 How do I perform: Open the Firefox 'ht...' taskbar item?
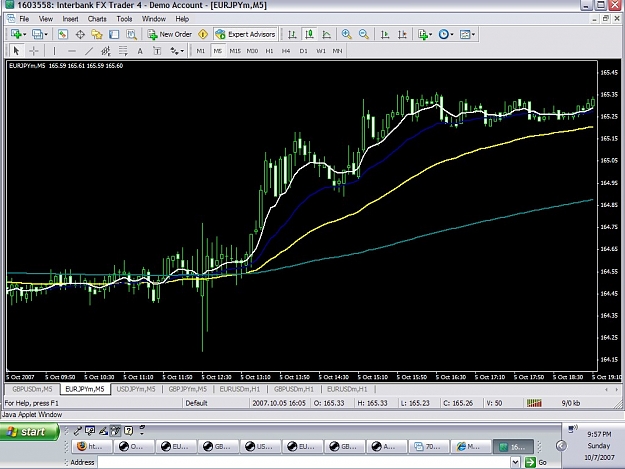click(x=92, y=447)
